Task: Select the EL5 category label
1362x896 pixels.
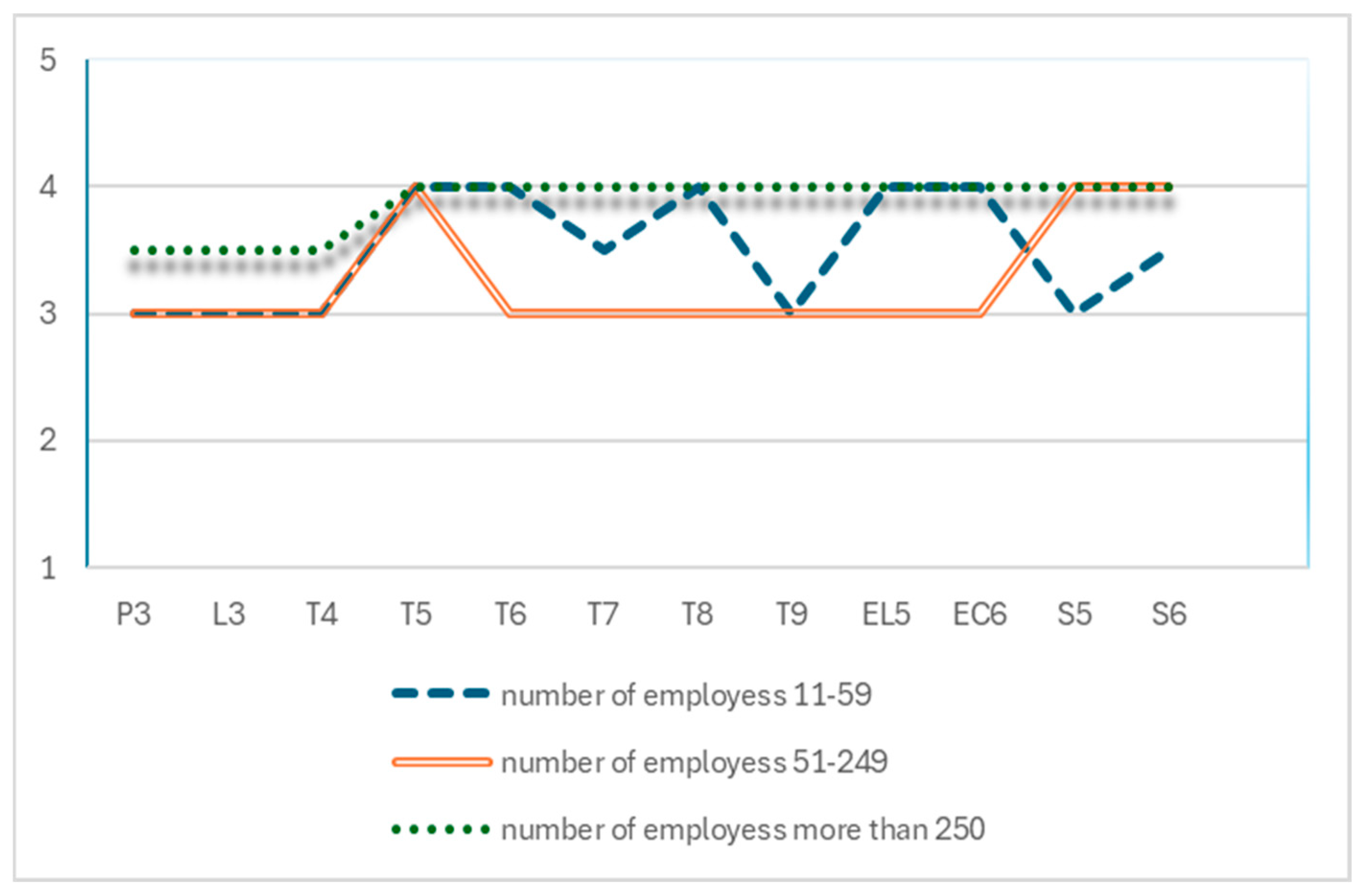Action: [886, 615]
